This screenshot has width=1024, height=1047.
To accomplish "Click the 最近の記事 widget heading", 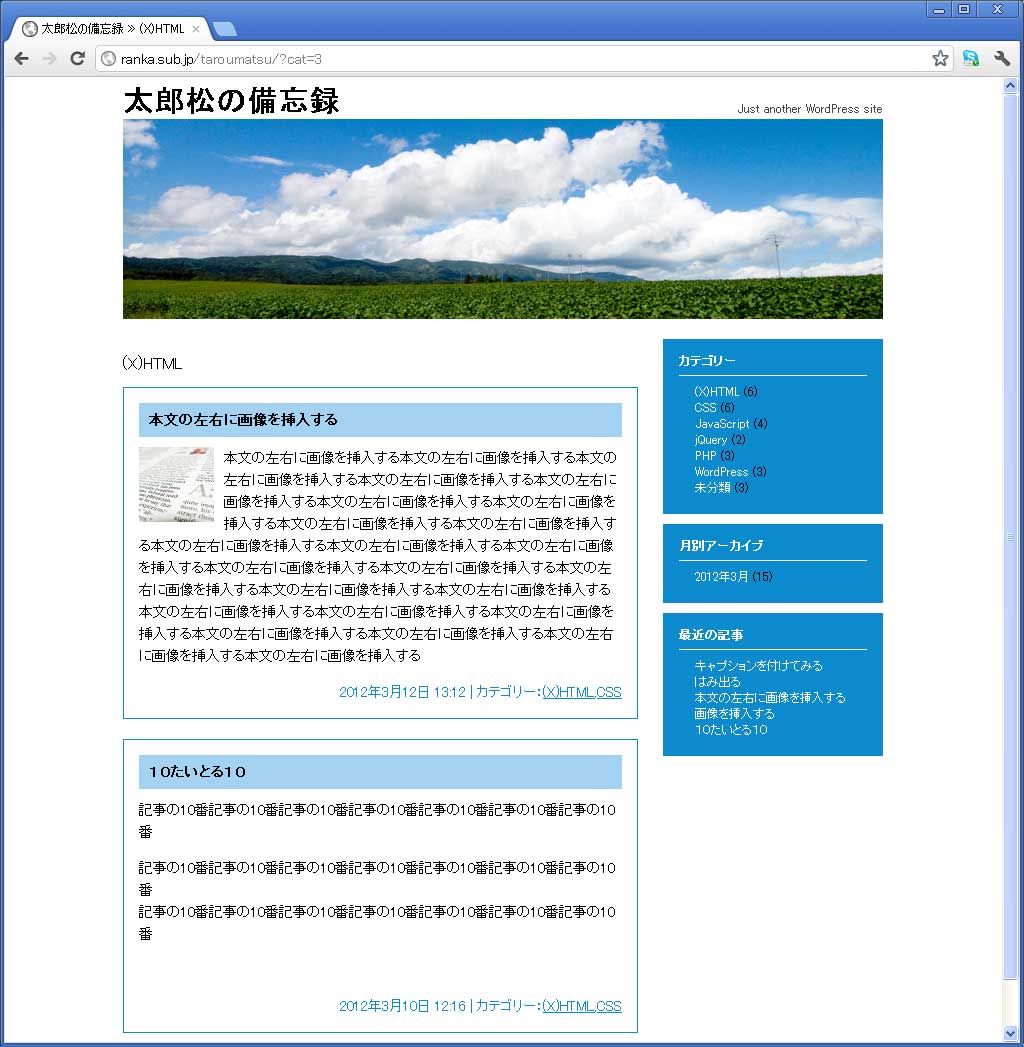I will click(x=710, y=634).
